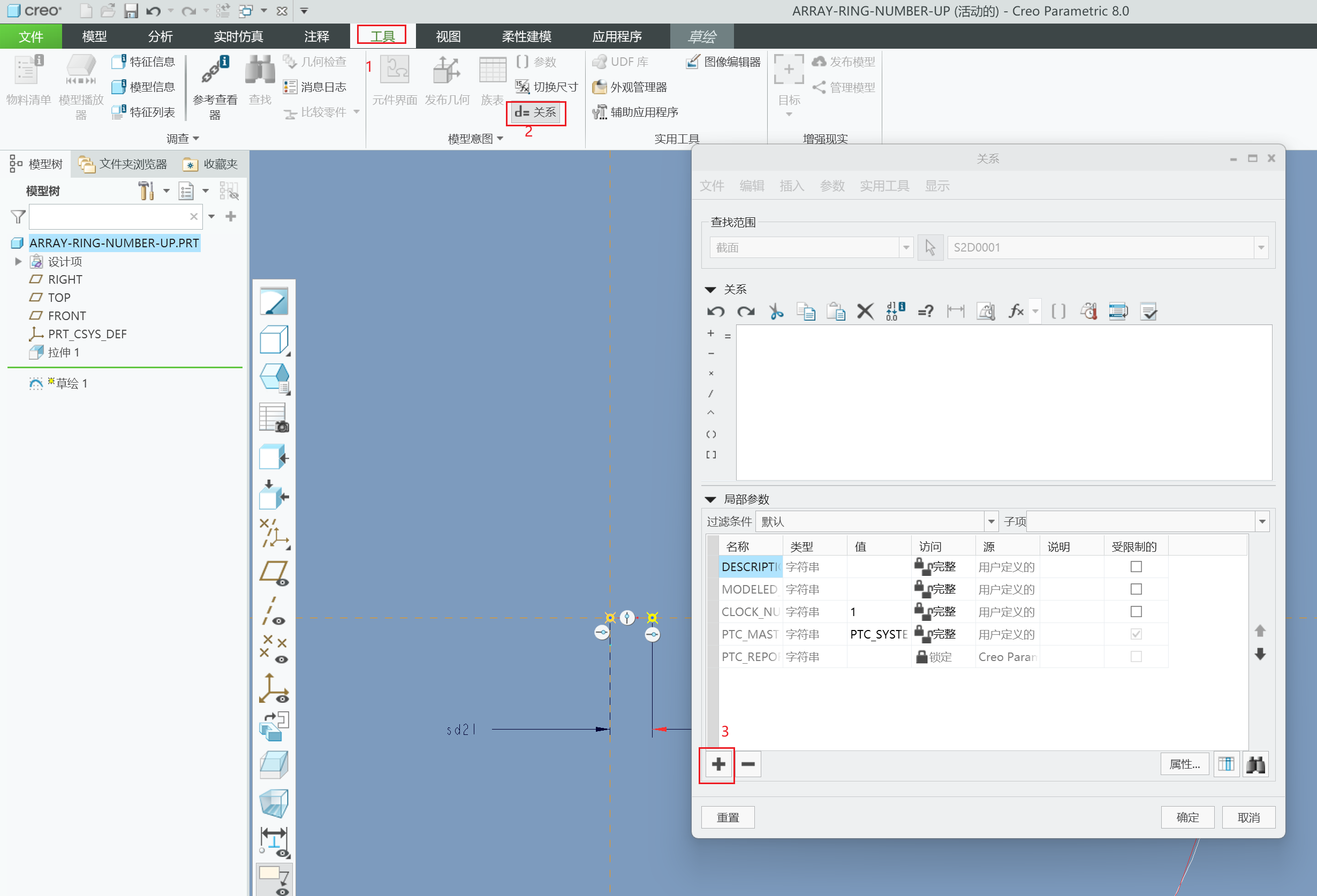Select the 工具 ribbon tab
The image size is (1317, 896).
point(381,36)
